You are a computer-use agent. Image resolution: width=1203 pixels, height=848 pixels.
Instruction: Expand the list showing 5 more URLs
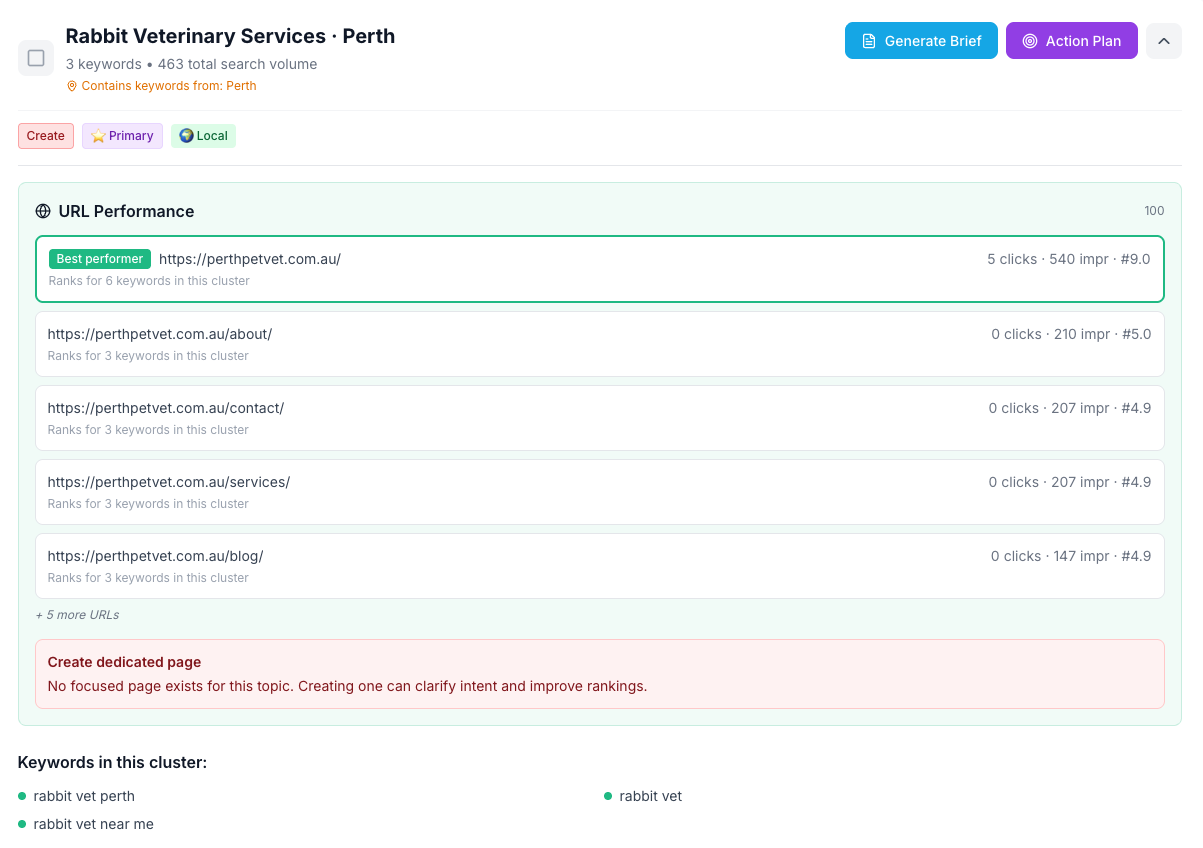coord(76,614)
